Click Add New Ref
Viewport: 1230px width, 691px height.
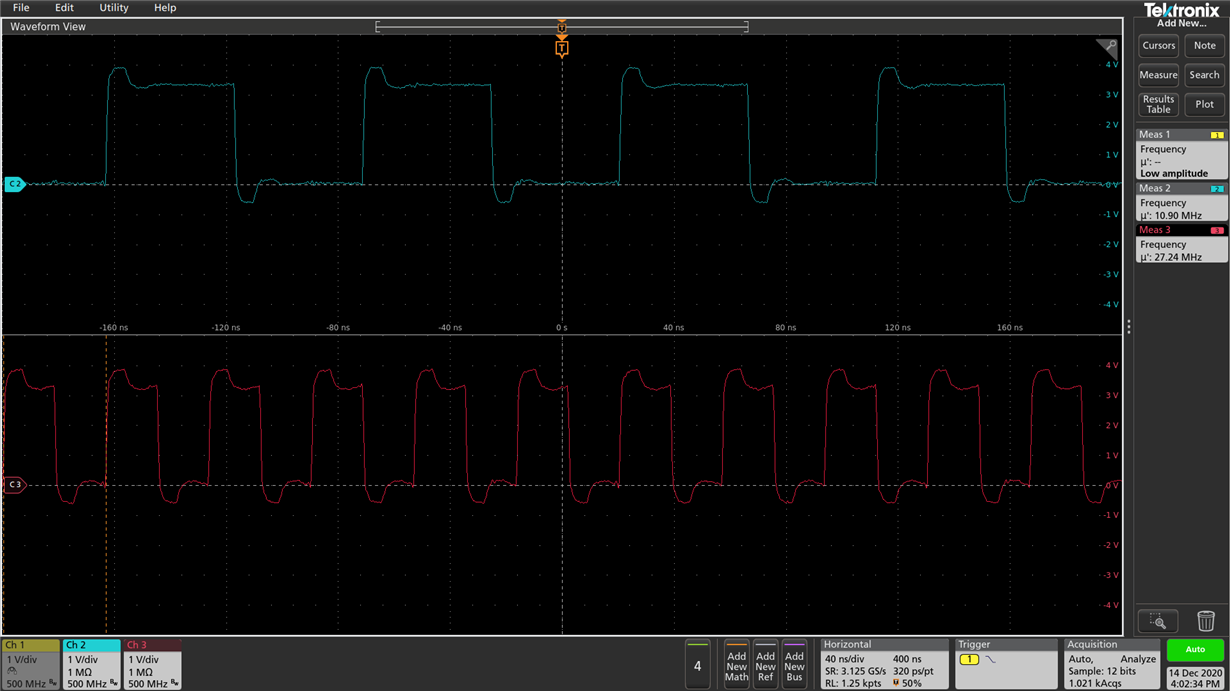point(765,665)
